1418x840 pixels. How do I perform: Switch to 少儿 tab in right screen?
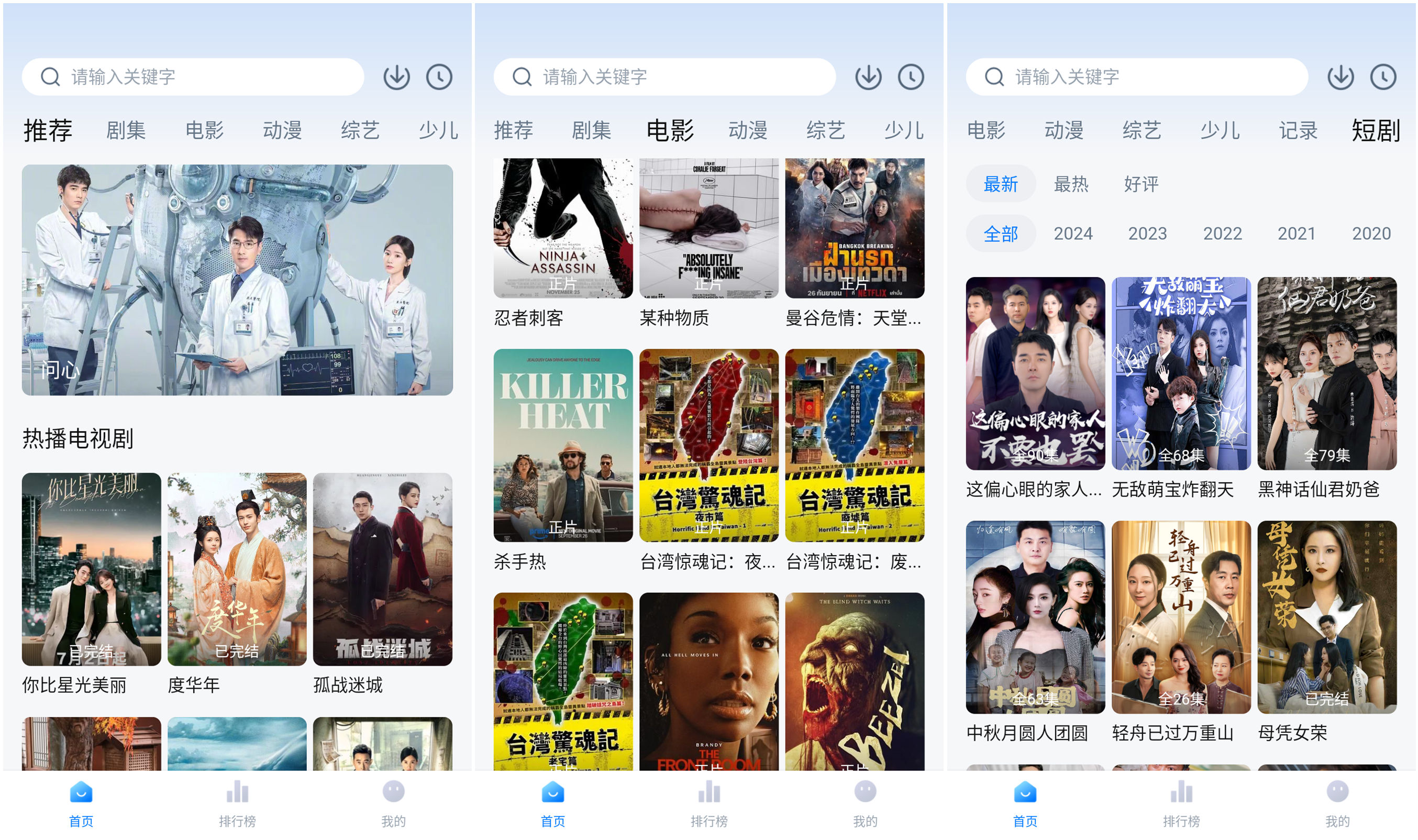[x=1220, y=130]
